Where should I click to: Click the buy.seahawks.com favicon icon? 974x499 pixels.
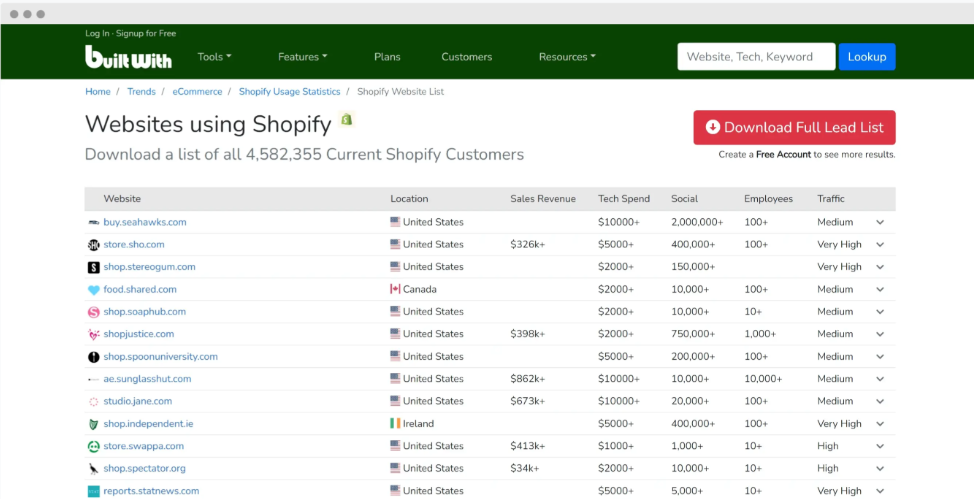click(x=94, y=222)
